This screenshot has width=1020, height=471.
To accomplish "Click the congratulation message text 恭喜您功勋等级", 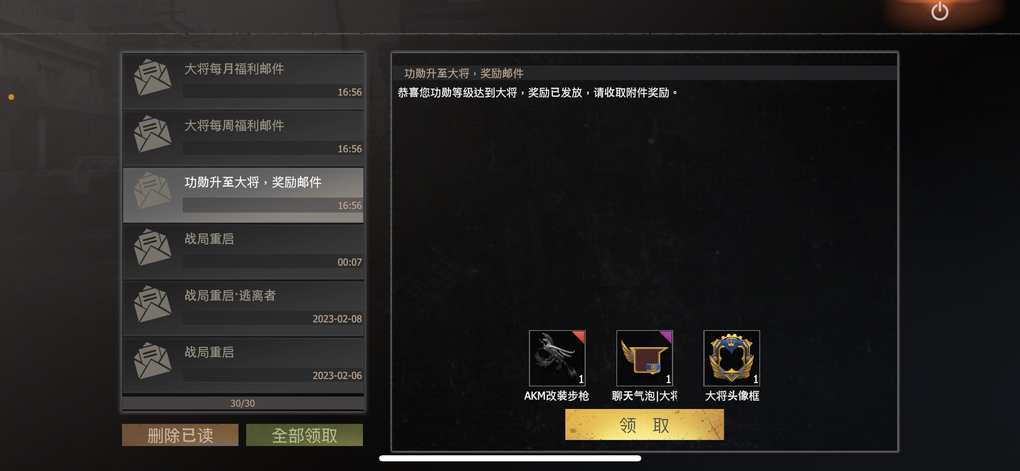I will pyautogui.click(x=538, y=92).
